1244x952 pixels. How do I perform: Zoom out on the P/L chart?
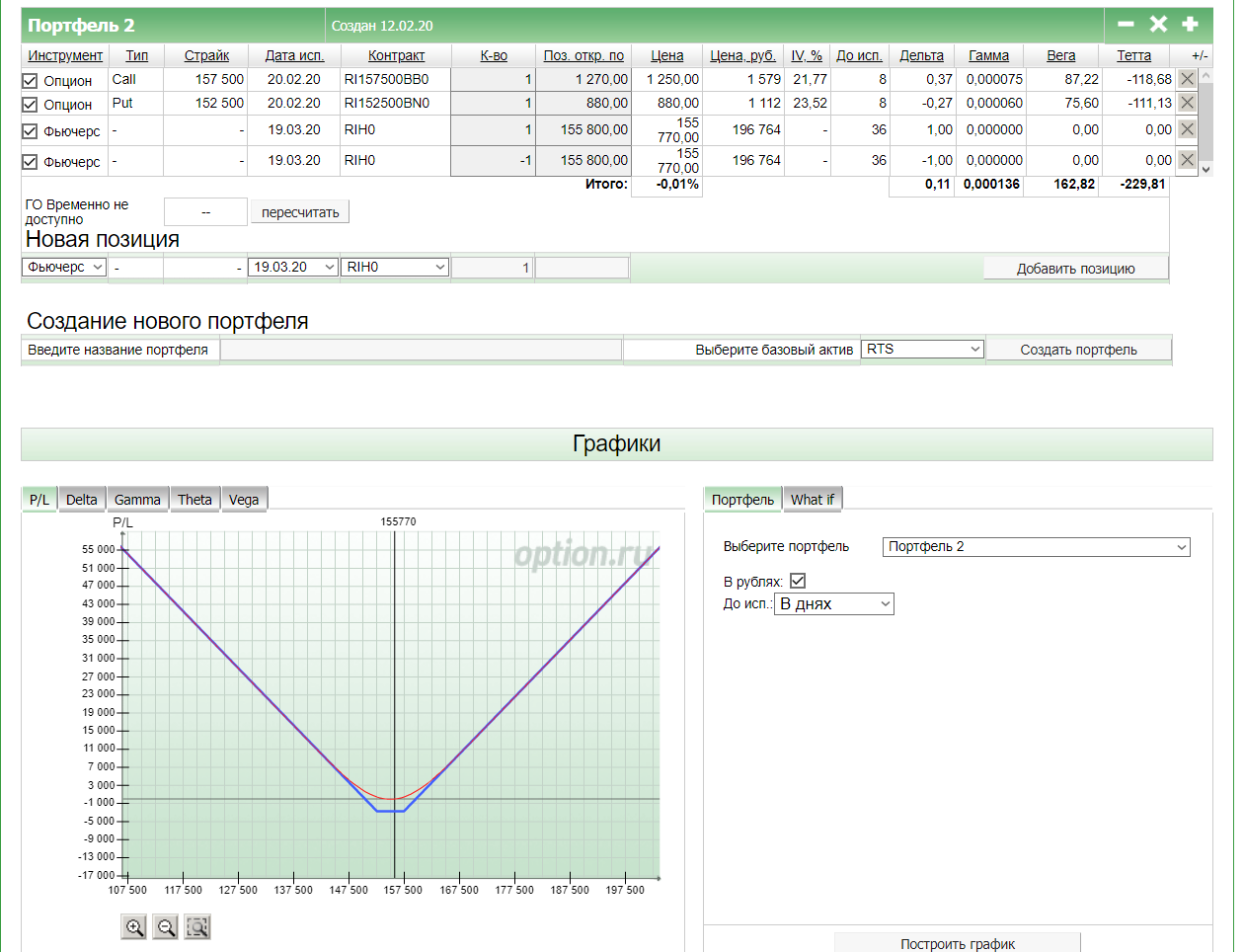(x=166, y=926)
